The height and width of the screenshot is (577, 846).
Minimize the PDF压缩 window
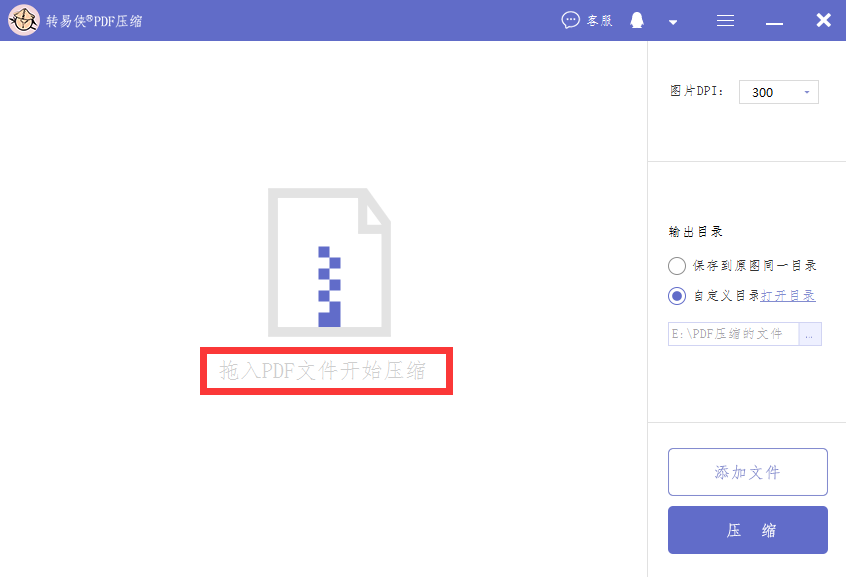click(774, 24)
